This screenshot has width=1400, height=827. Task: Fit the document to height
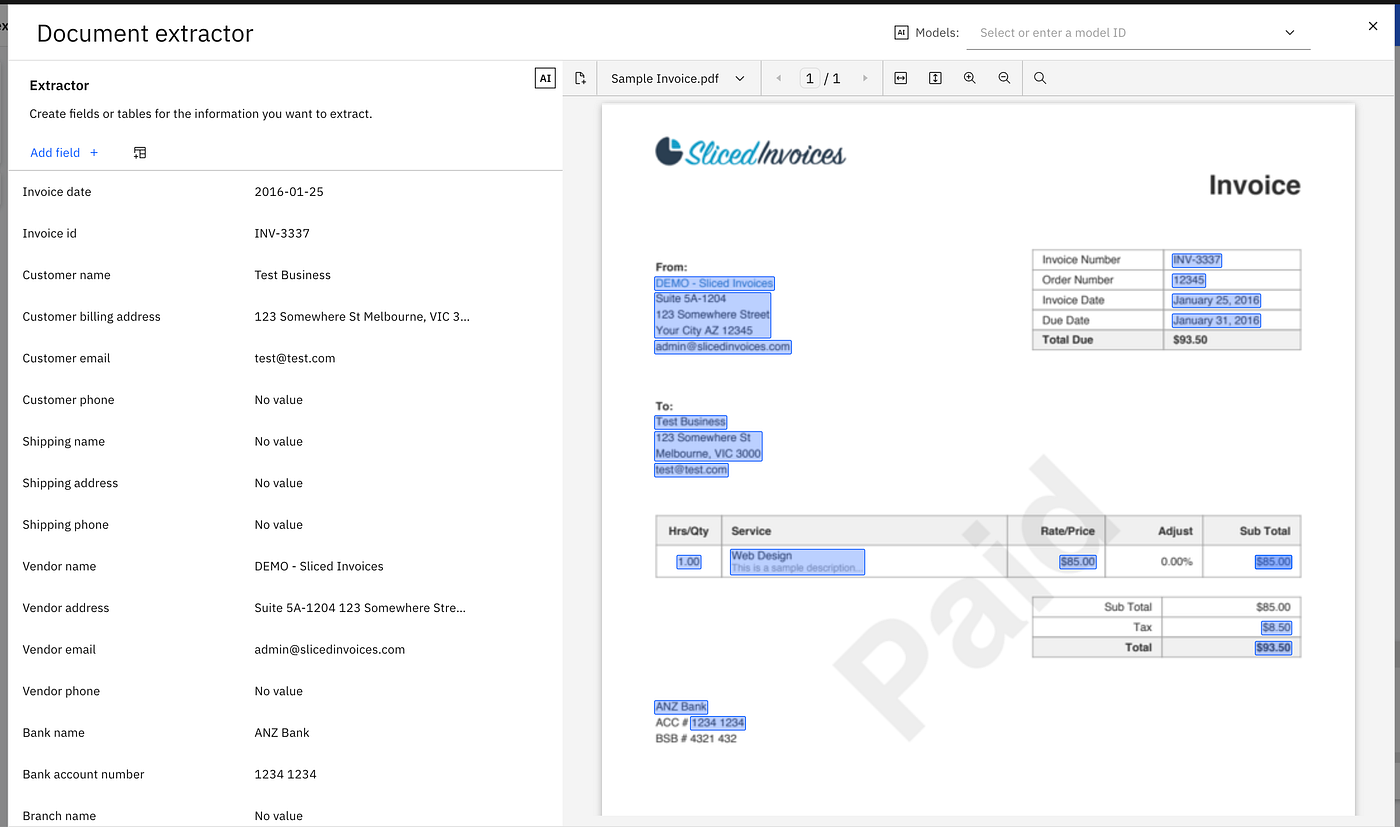tap(935, 78)
